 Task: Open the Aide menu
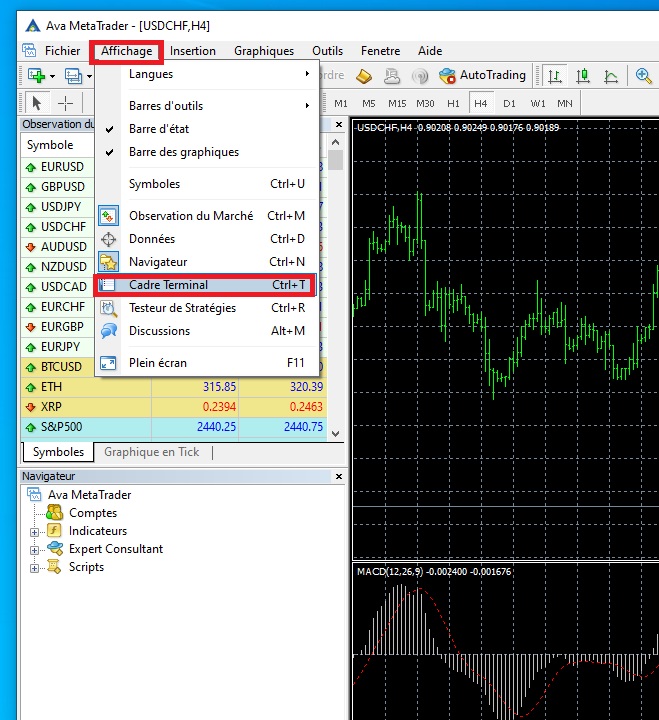click(430, 51)
